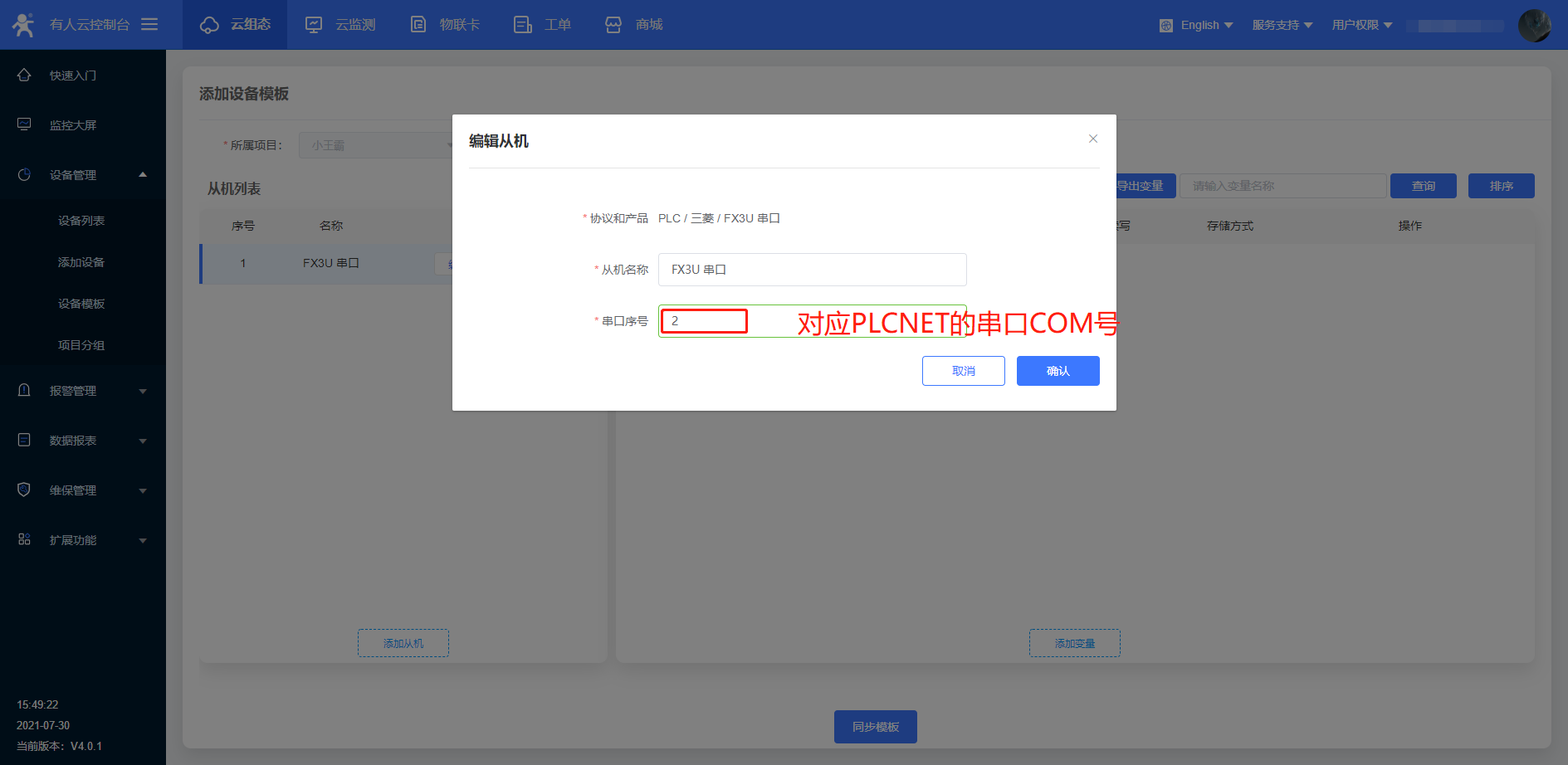Click the shield icon beside 维保管理

pyautogui.click(x=24, y=490)
